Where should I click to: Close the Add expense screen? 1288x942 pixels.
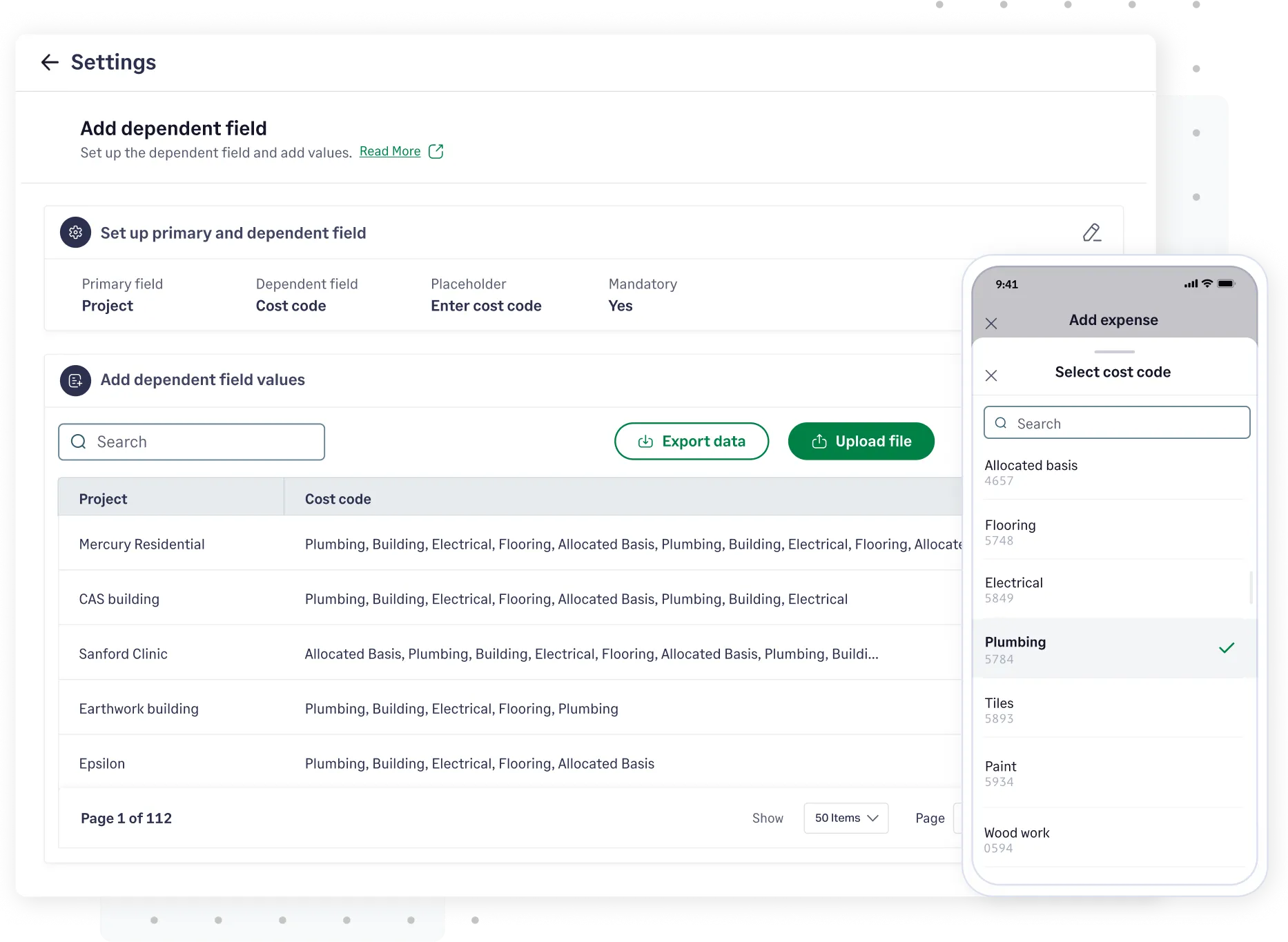coord(992,323)
